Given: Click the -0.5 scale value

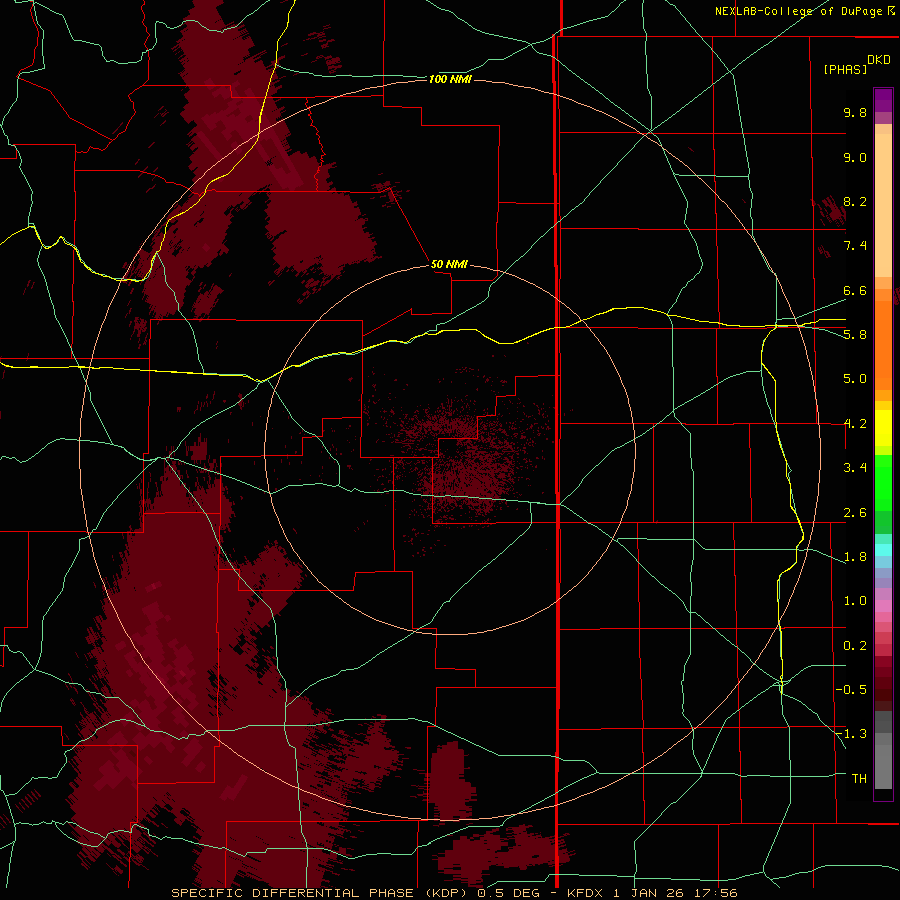Looking at the screenshot, I should tap(851, 690).
